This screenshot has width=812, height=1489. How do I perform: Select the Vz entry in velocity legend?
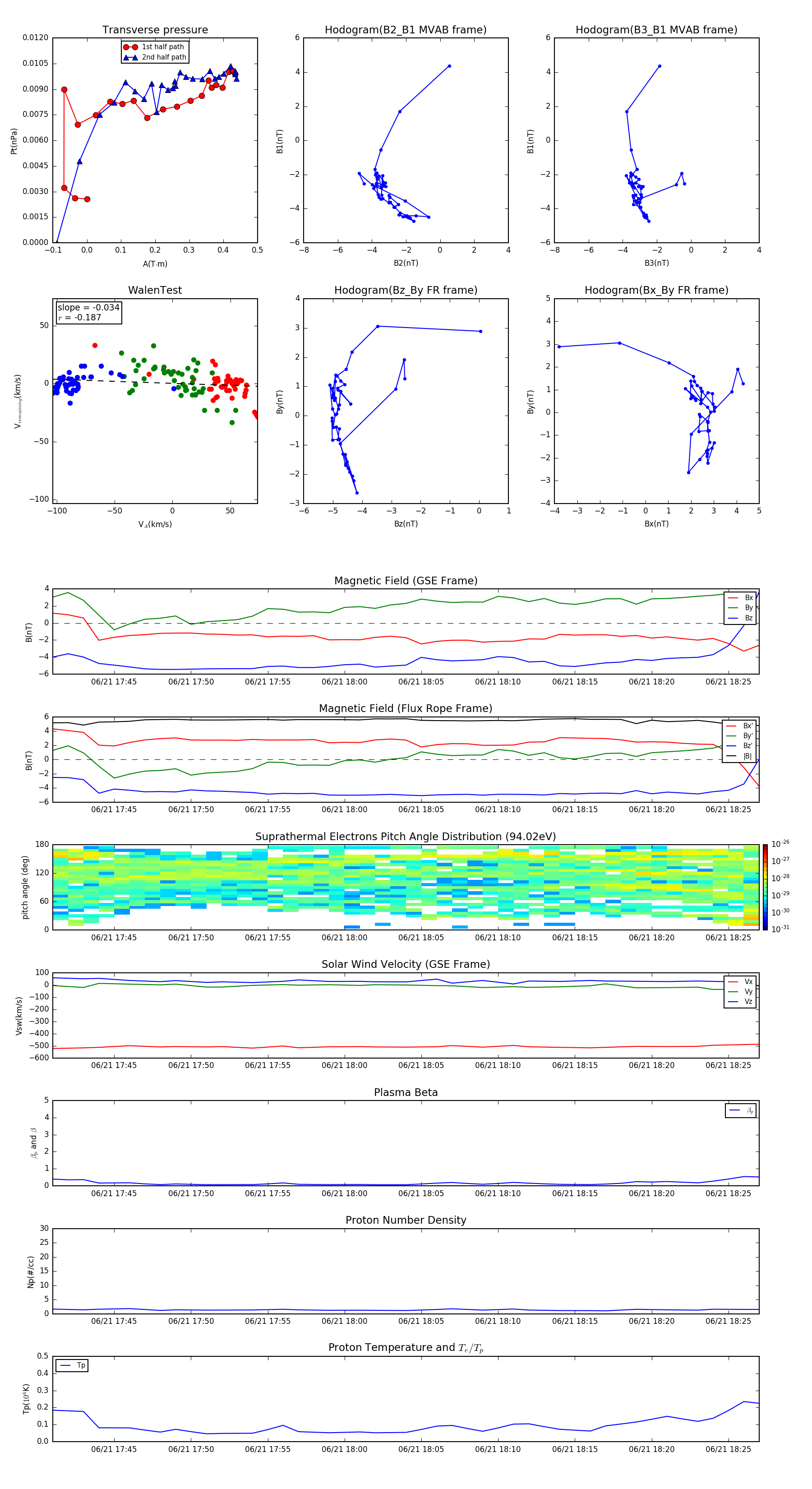click(x=740, y=1002)
